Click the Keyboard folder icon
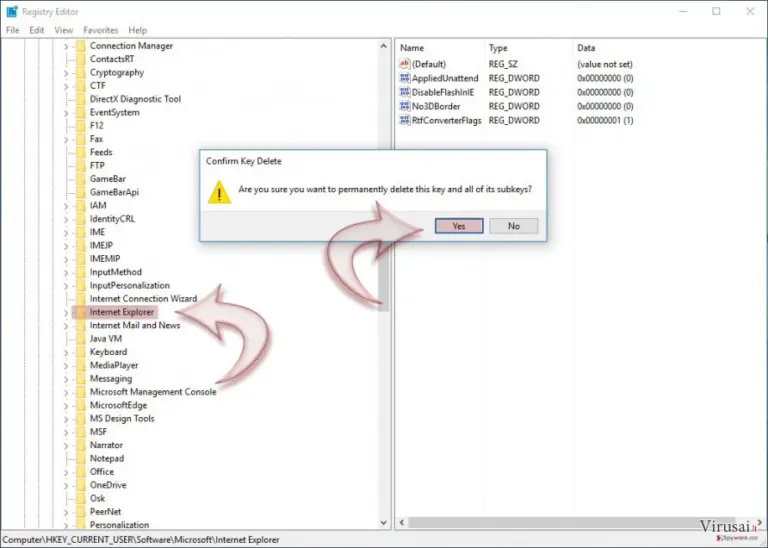Viewport: 768px width, 548px height. (x=80, y=352)
